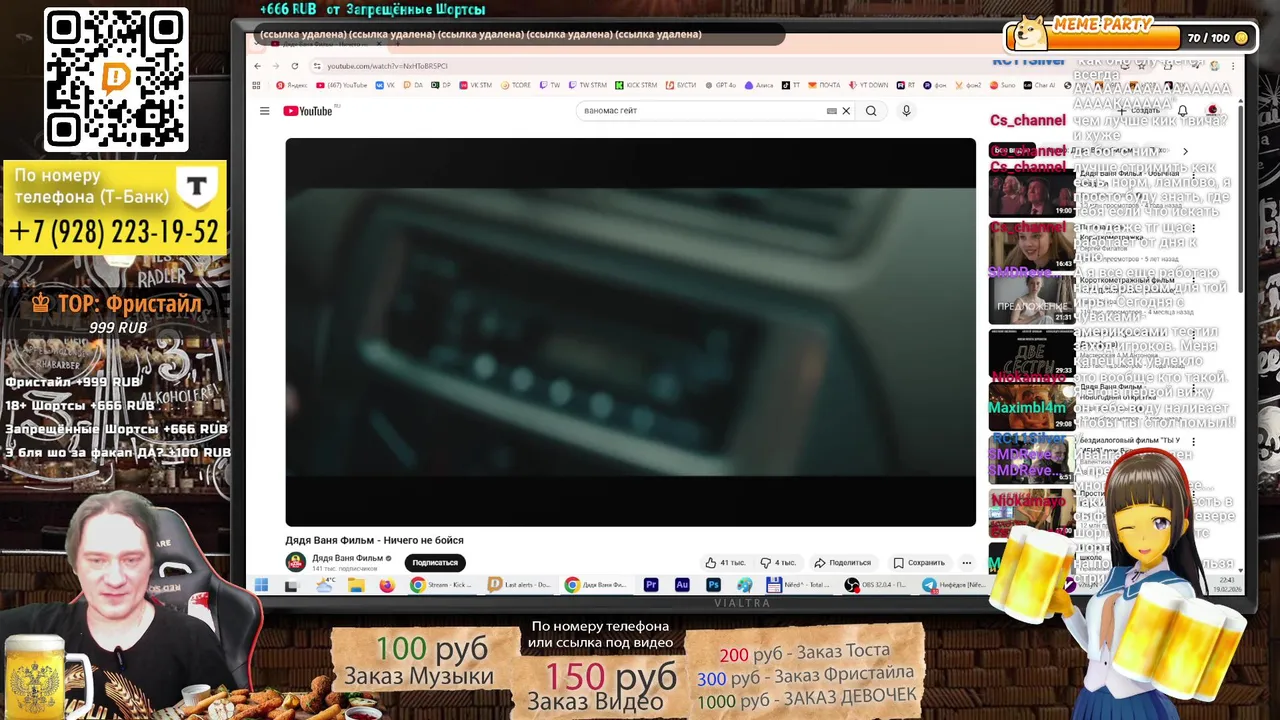Open the video title Ничего не бойся
This screenshot has width=1280, height=720.
(374, 540)
